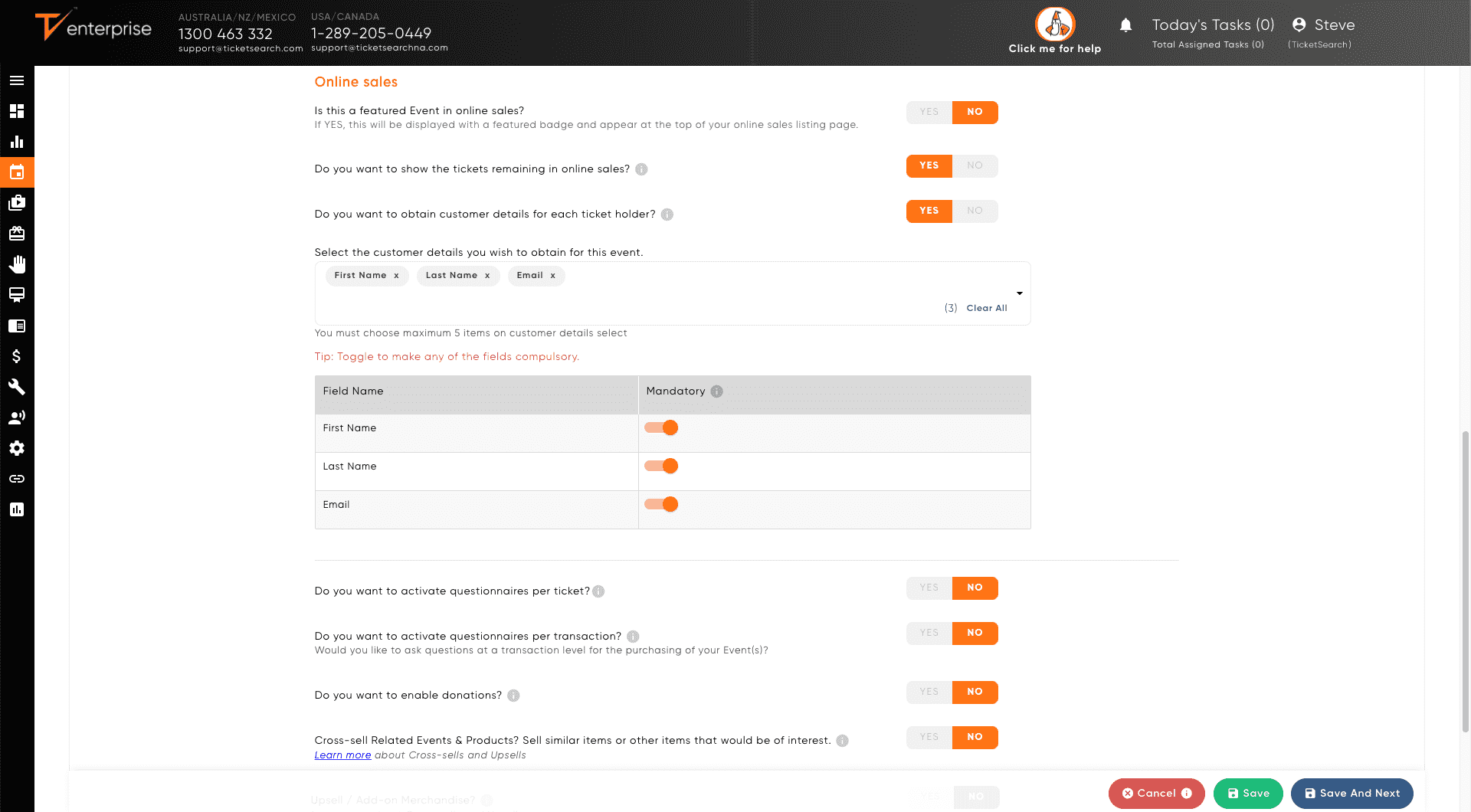This screenshot has width=1471, height=812.
Task: Open the bar chart icon in sidebar
Action: point(17,142)
